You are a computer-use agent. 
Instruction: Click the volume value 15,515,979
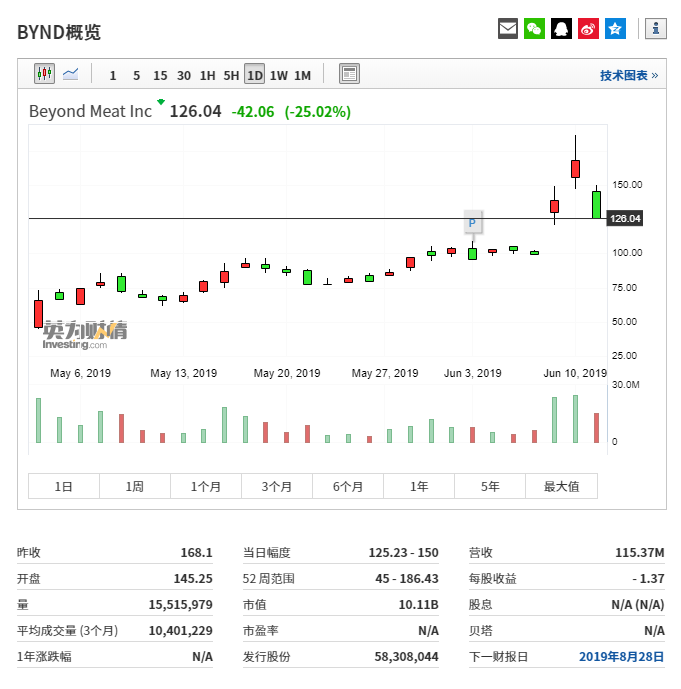[181, 605]
